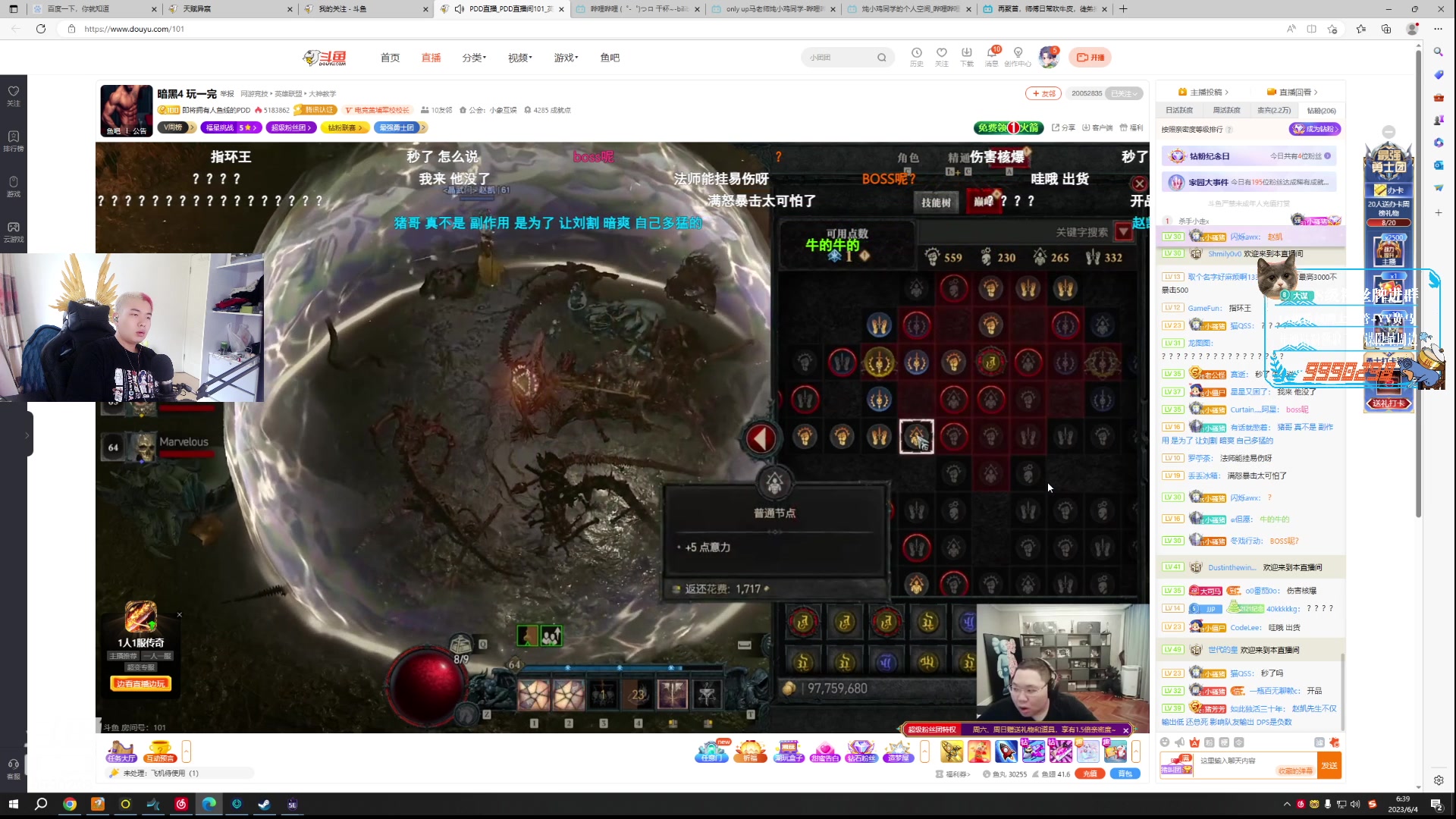Image resolution: width=1456 pixels, height=819 pixels.
Task: Open 鱼吧 in navigation bar
Action: pyautogui.click(x=610, y=58)
